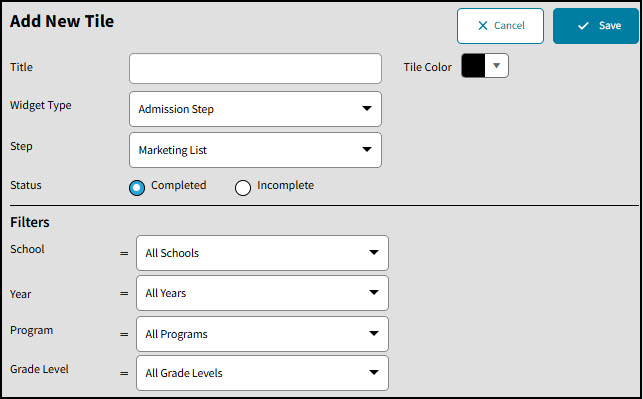Click the Year filter arrow icon
The image size is (643, 399).
(374, 292)
